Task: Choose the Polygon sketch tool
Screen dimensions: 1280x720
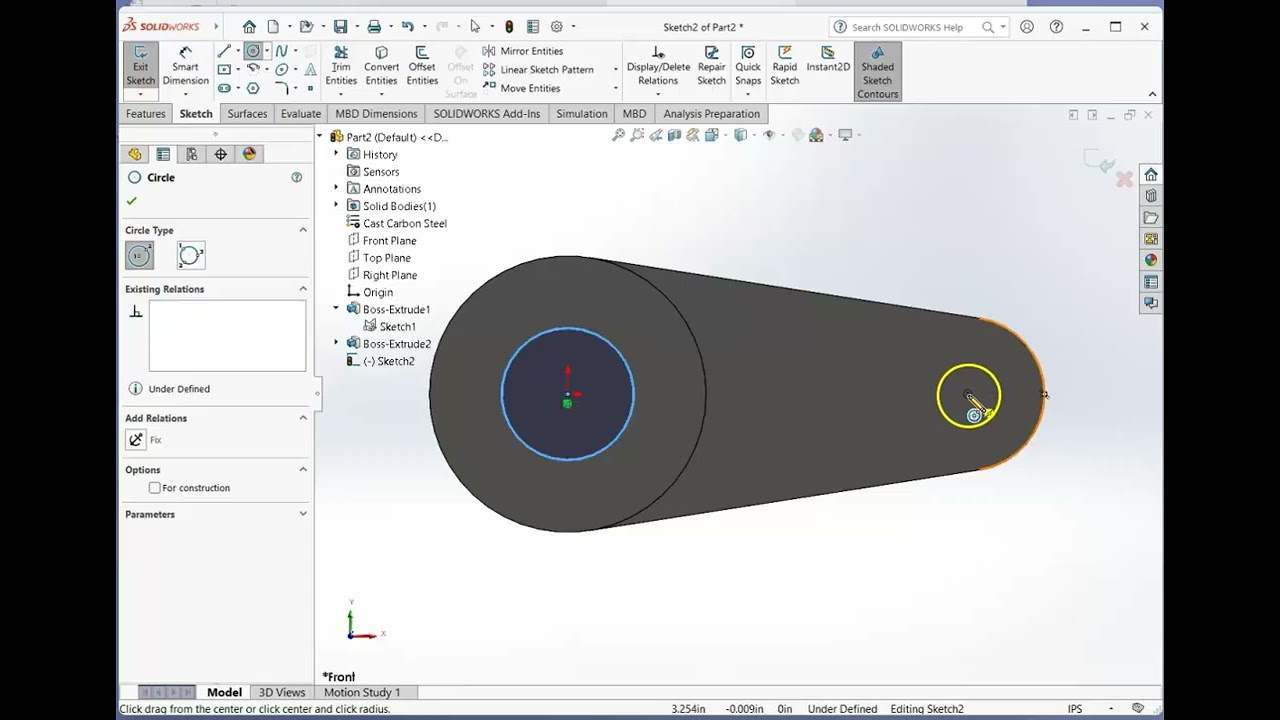Action: [253, 88]
